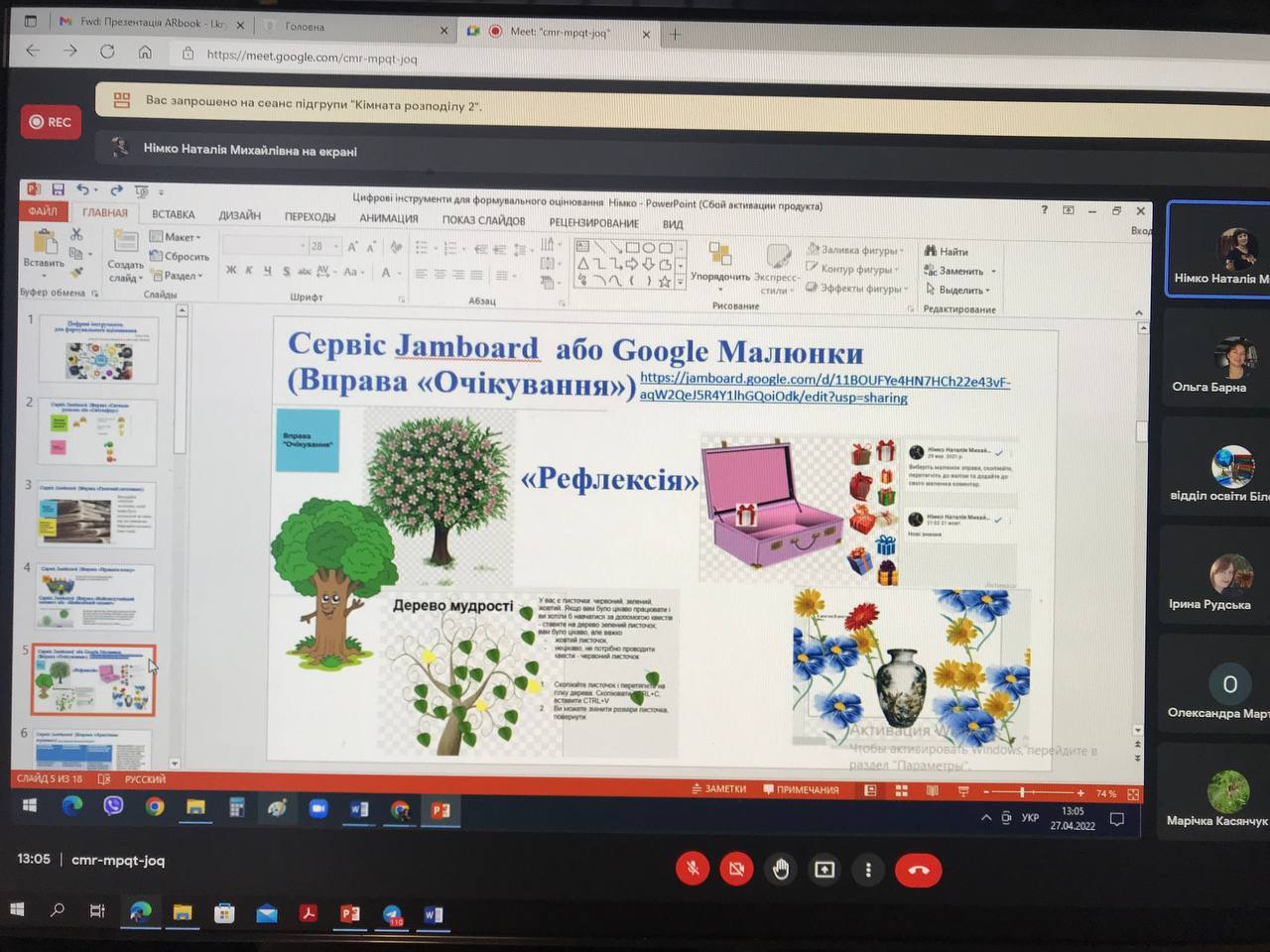Open a new browser tab
Image resolution: width=1270 pixels, height=952 pixels.
[675, 35]
